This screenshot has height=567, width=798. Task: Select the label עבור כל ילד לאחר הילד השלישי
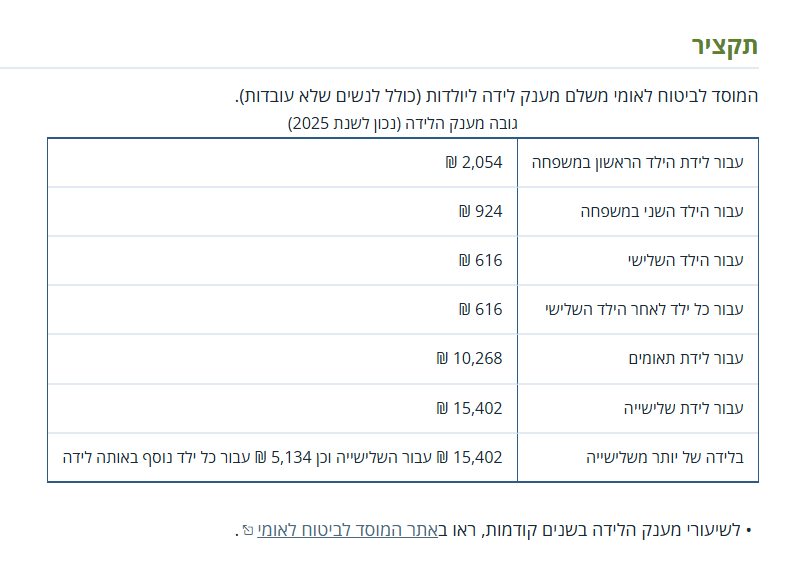coord(644,309)
